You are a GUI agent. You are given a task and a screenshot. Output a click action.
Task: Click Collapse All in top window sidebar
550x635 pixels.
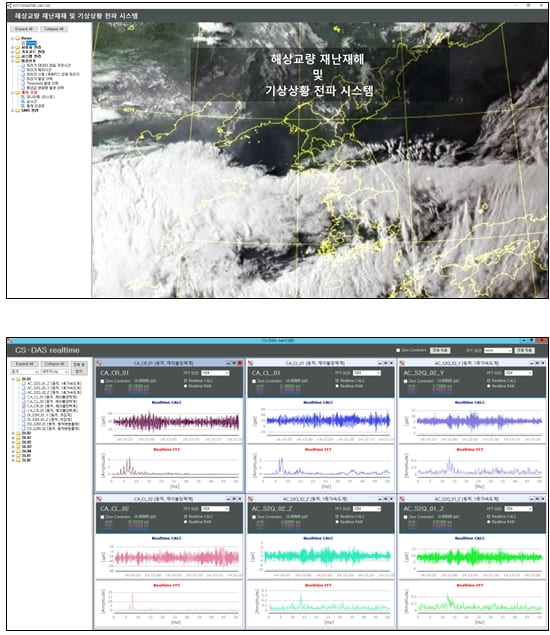pos(54,29)
